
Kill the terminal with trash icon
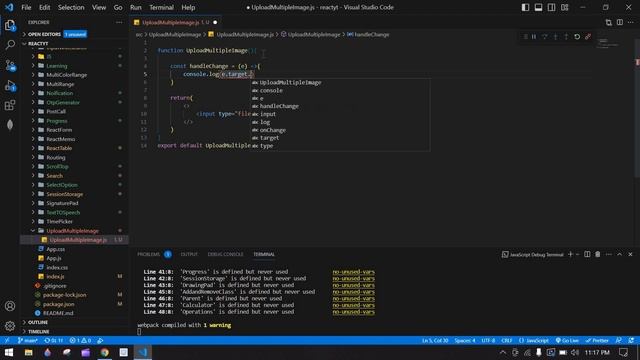click(x=598, y=254)
